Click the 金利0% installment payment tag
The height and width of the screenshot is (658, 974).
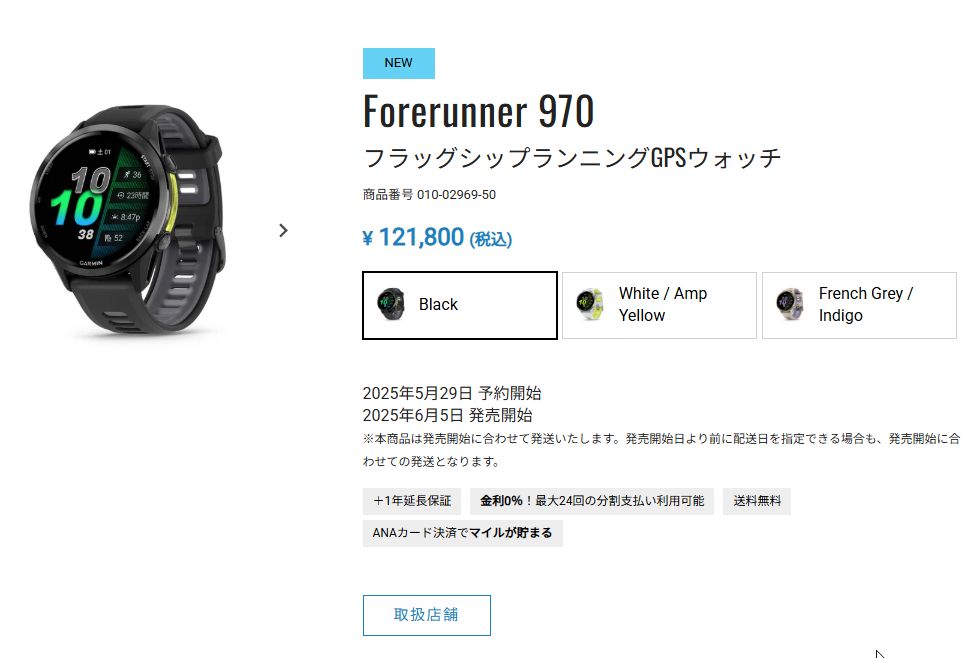tap(592, 501)
